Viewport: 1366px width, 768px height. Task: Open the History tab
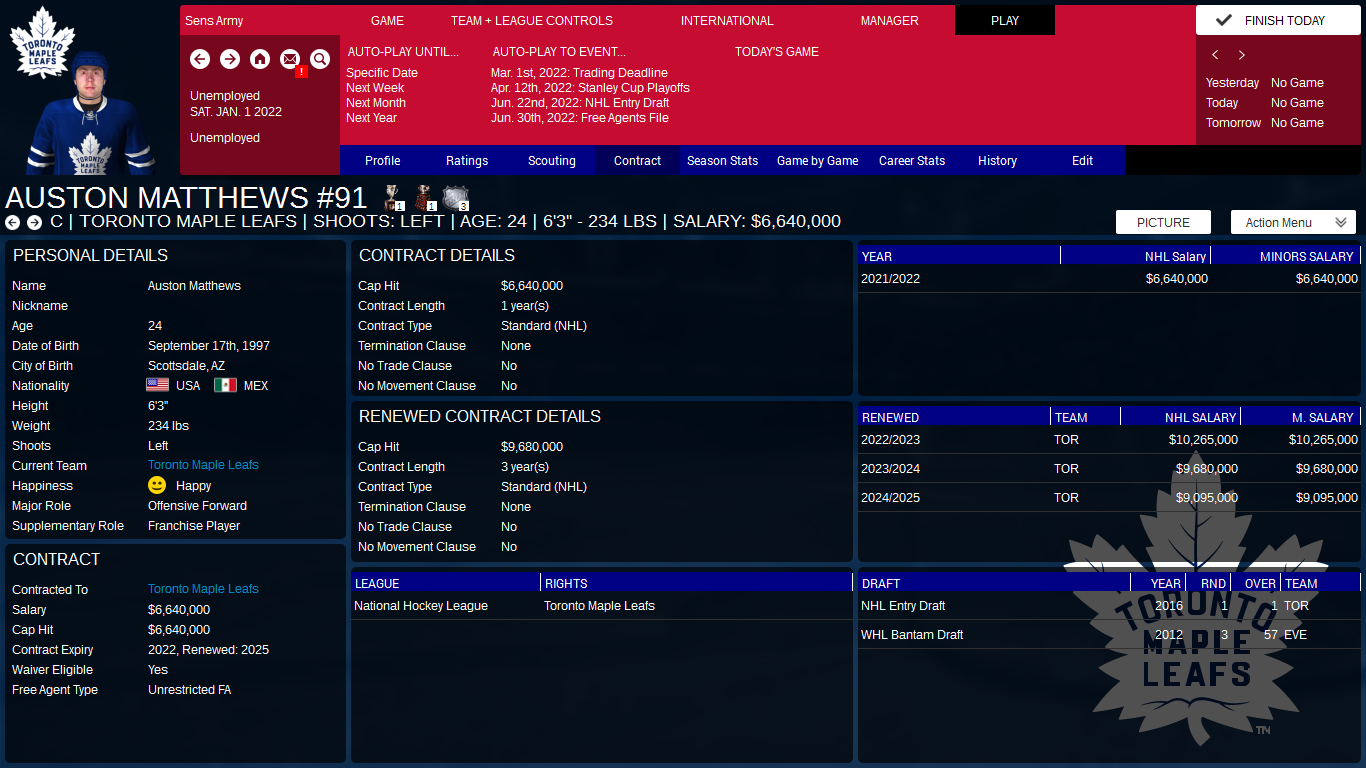click(x=997, y=160)
